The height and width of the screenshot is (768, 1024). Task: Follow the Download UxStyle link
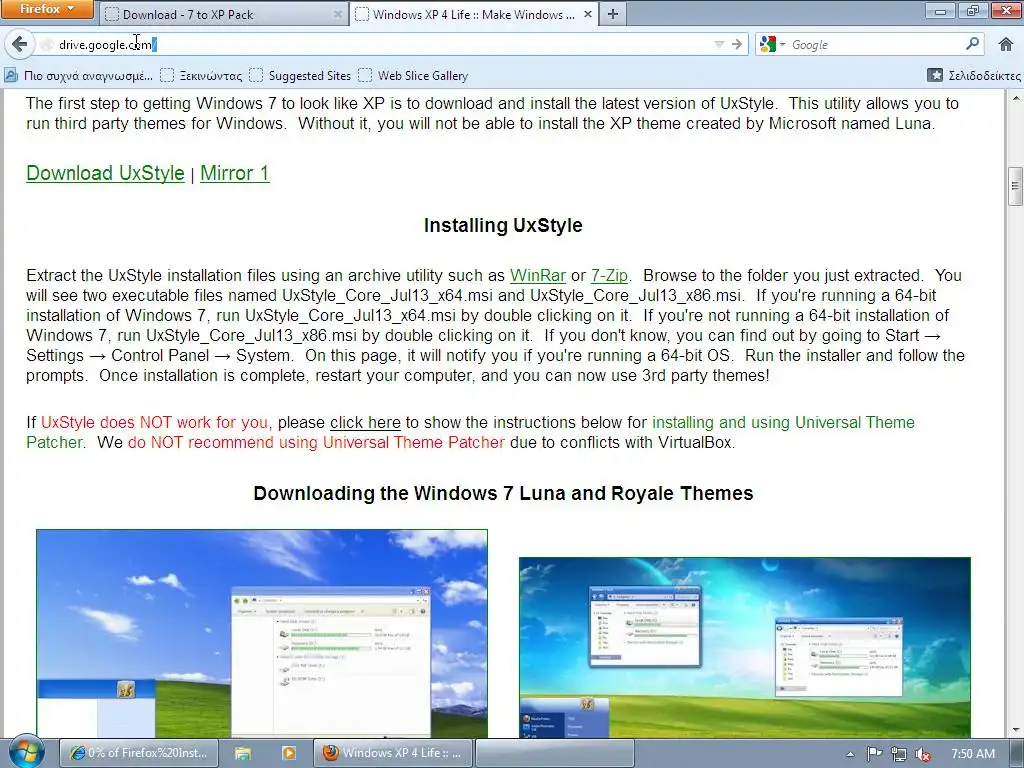[105, 173]
